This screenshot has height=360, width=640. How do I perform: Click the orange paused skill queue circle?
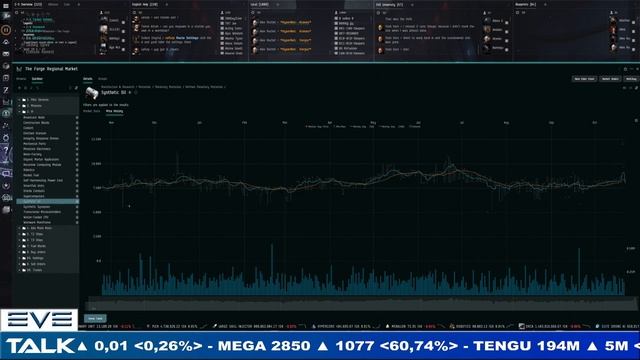pyautogui.click(x=6, y=30)
